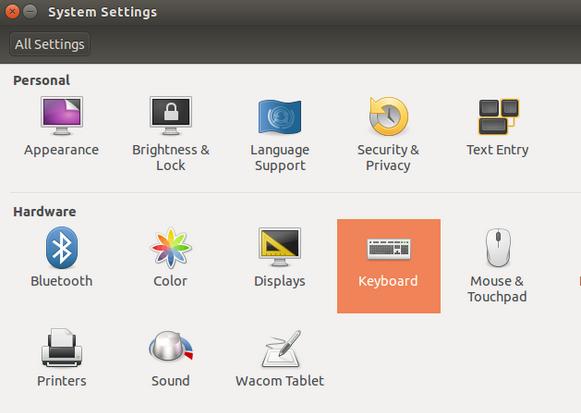The image size is (581, 413).
Task: Open Bluetooth settings
Action: (x=62, y=257)
